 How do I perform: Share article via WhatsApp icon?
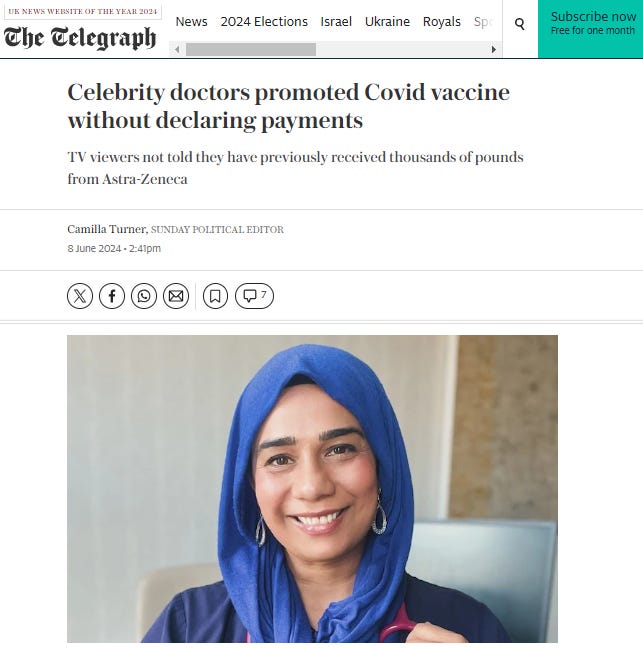[x=144, y=296]
